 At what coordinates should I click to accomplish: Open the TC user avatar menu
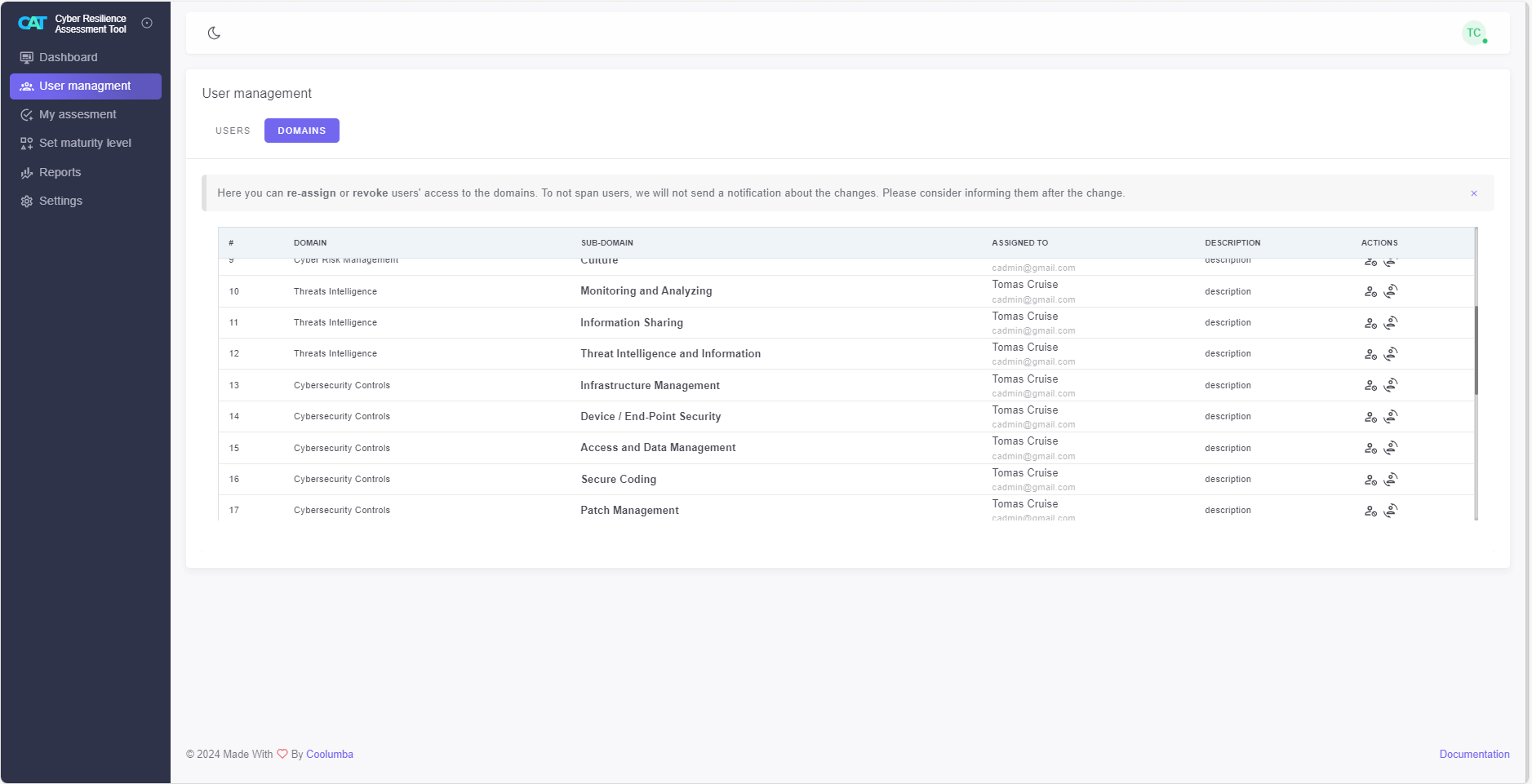coord(1473,33)
